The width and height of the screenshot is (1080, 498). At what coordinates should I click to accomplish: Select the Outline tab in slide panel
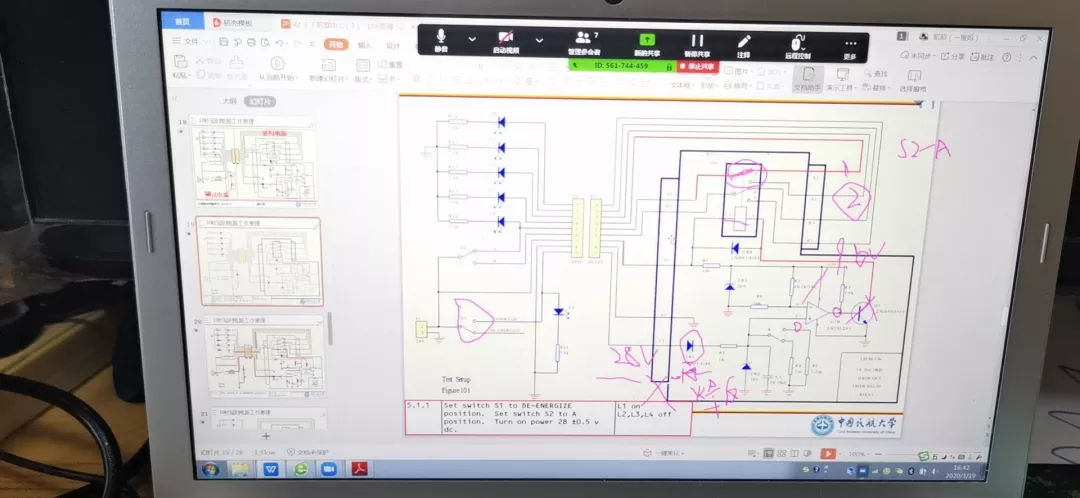tap(229, 101)
